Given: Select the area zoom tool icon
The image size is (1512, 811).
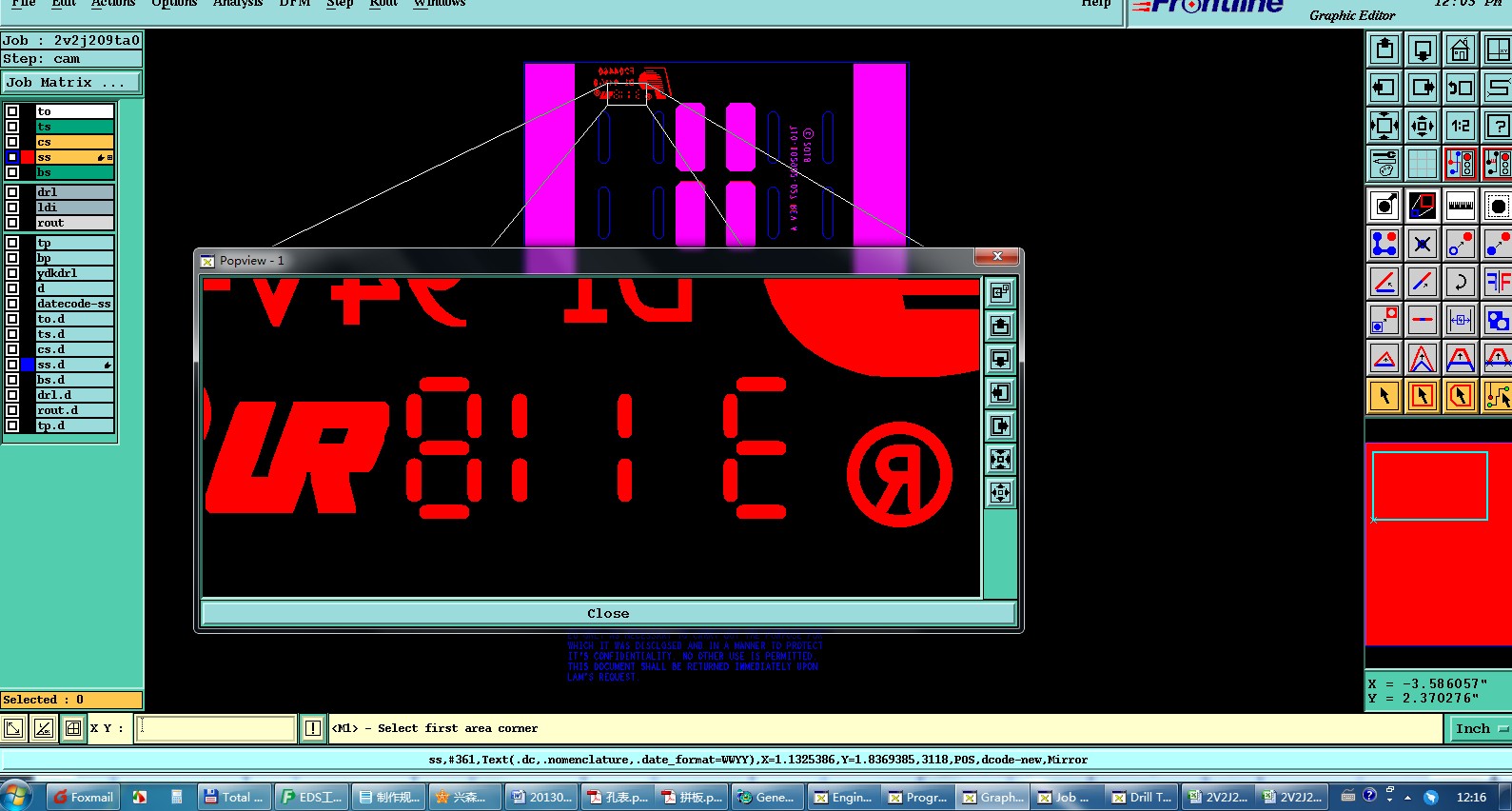Looking at the screenshot, I should (x=1423, y=206).
